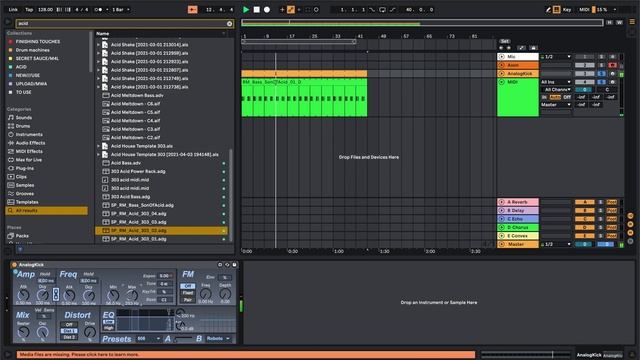640x360 pixels.
Task: Unfold the AnalogKick track
Action: (502, 73)
